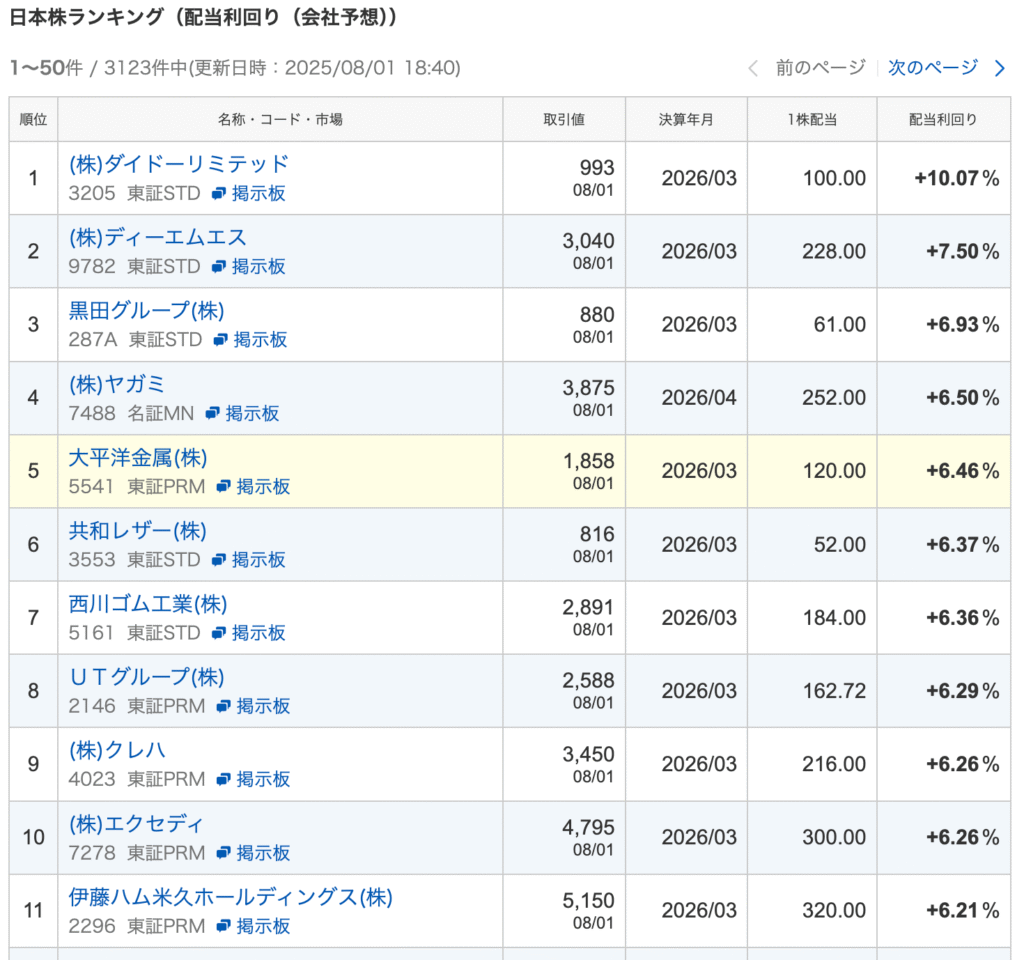The width and height of the screenshot is (1024, 960).
Task: Click the 決算年月 column header
Action: point(686,120)
